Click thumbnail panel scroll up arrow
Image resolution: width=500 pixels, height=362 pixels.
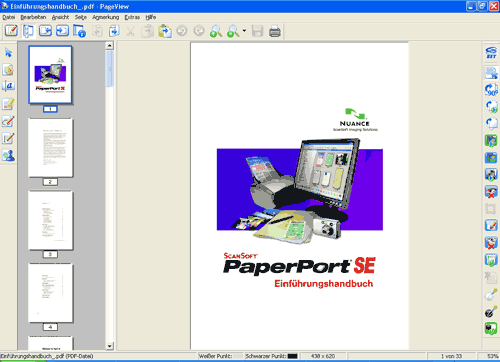[x=110, y=45]
